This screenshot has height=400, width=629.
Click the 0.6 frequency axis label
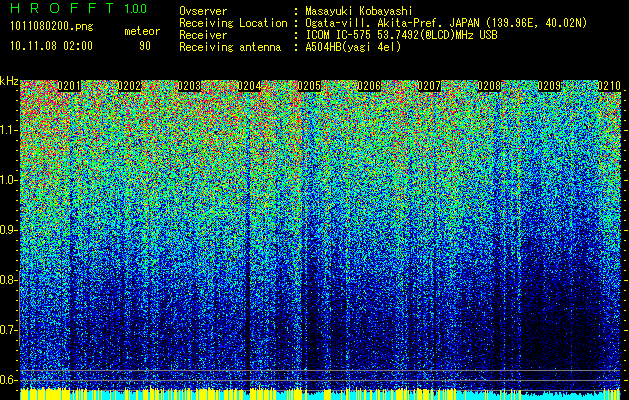click(8, 380)
